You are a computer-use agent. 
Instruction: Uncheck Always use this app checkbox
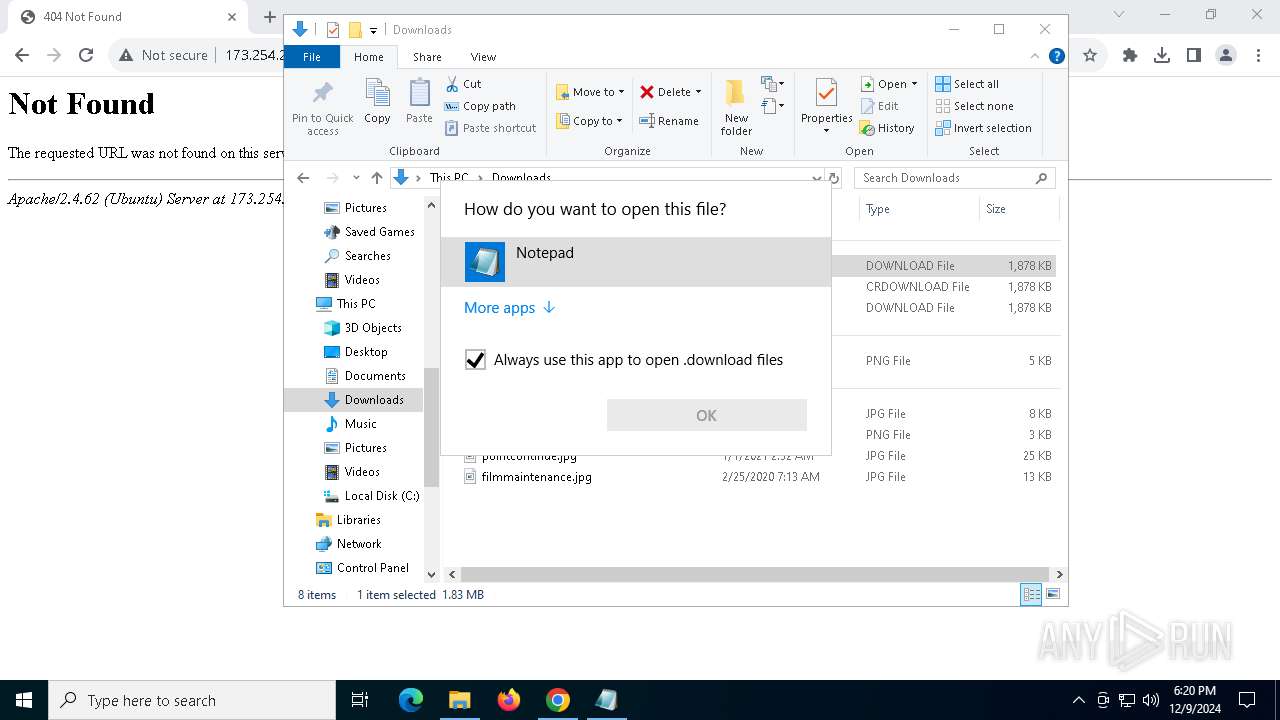(475, 360)
